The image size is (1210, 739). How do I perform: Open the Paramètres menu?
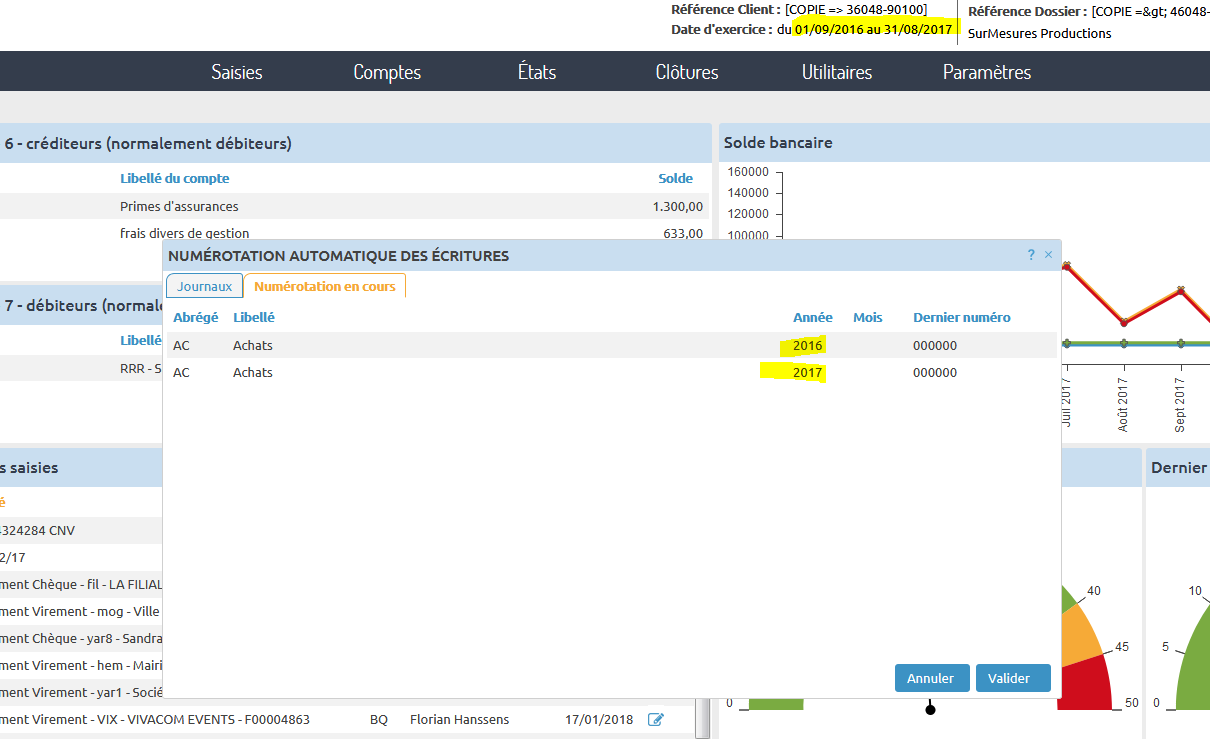click(x=987, y=72)
